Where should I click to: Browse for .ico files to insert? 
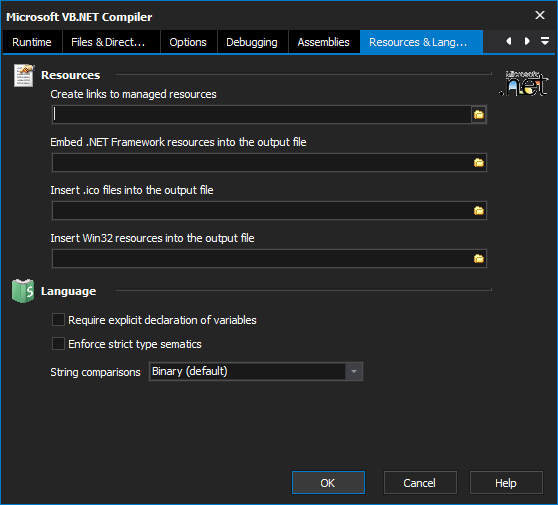[x=479, y=211]
